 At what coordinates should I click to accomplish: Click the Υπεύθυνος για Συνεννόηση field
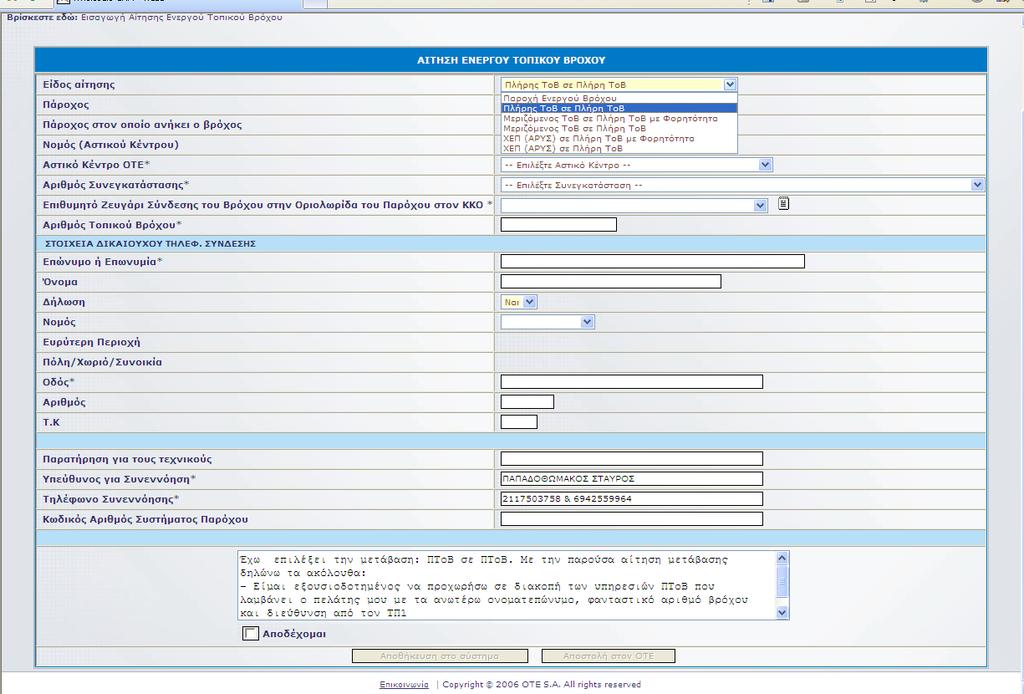(632, 479)
